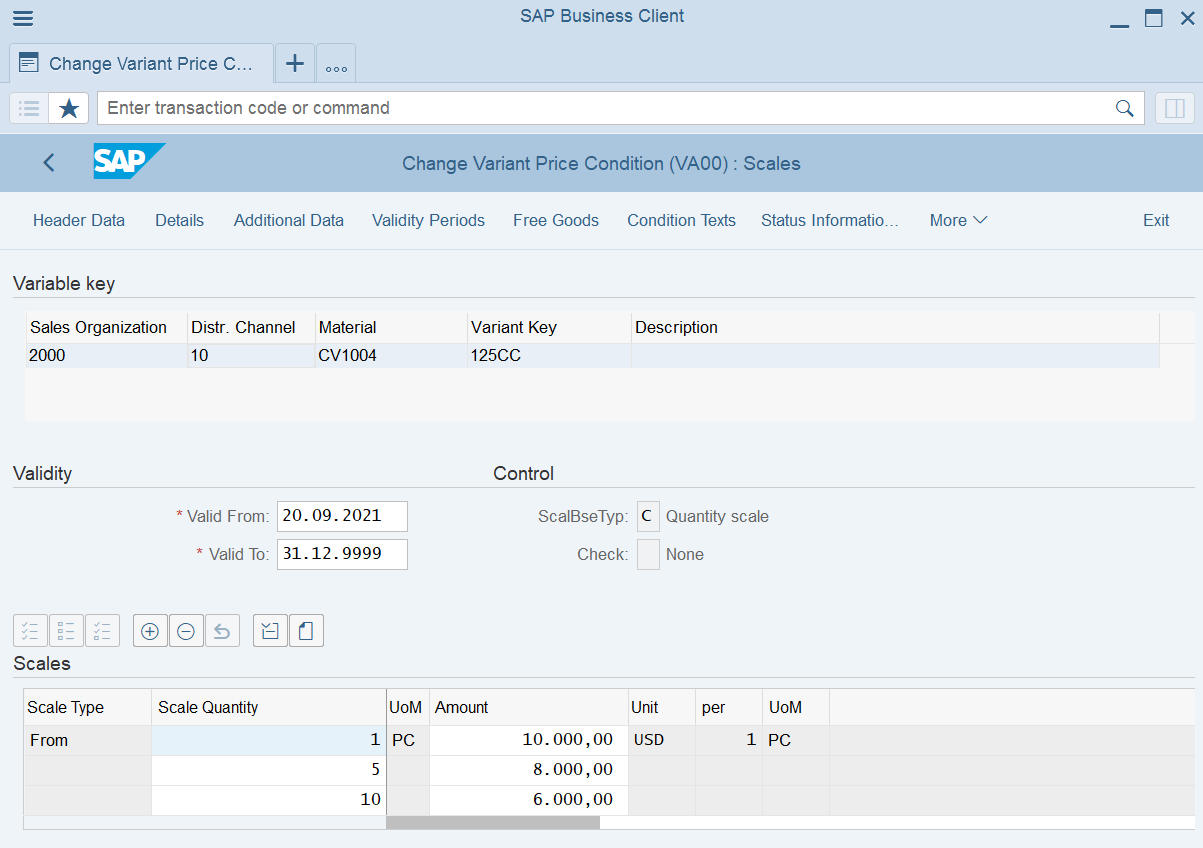Click the ScalBseTyp field containing C
The height and width of the screenshot is (848, 1203).
pos(648,516)
